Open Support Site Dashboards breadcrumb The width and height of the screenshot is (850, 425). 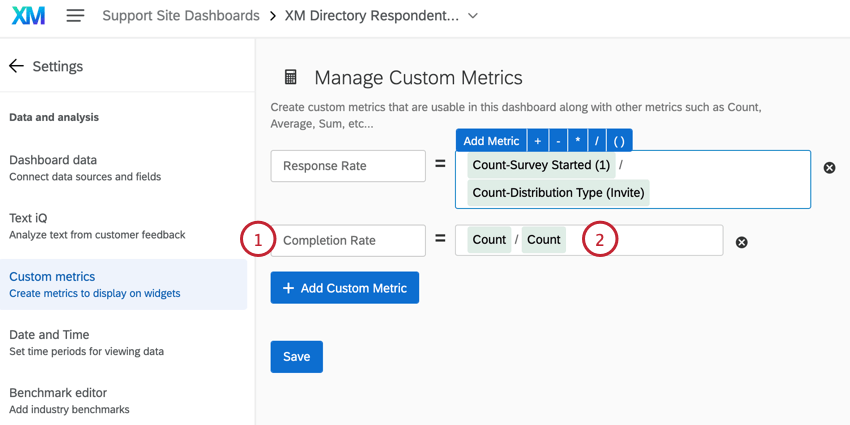(x=181, y=16)
